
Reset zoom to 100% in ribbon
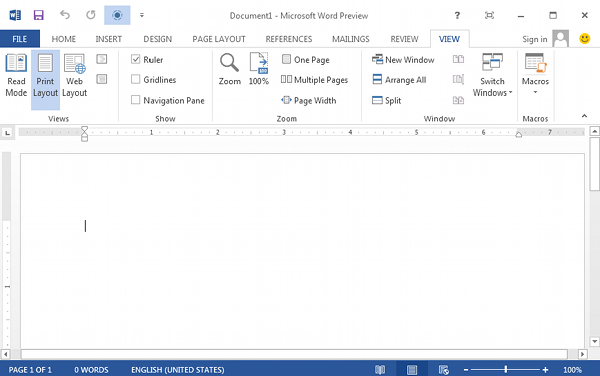(x=259, y=69)
